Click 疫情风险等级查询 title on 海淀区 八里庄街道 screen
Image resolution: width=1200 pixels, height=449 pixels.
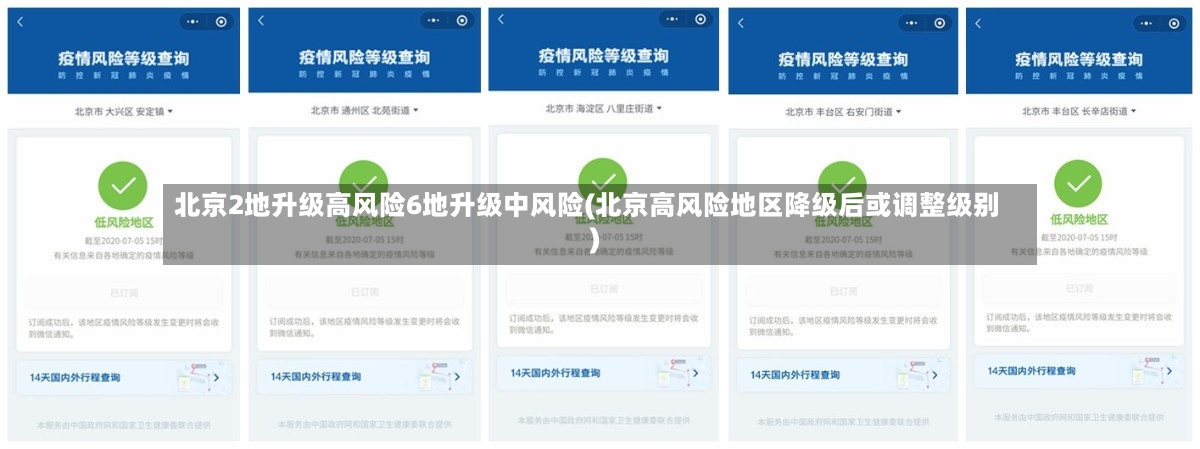(604, 55)
